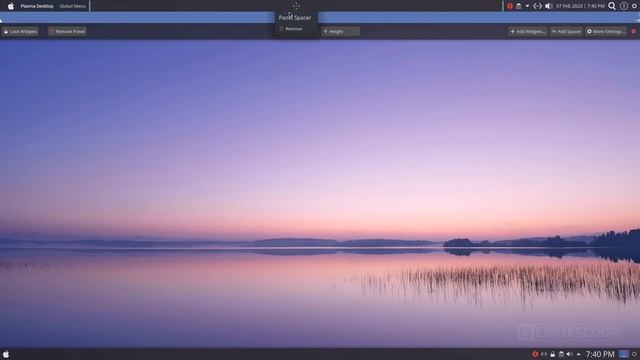This screenshot has width=640, height=360.
Task: Click Lock Widgets button
Action: 20,31
